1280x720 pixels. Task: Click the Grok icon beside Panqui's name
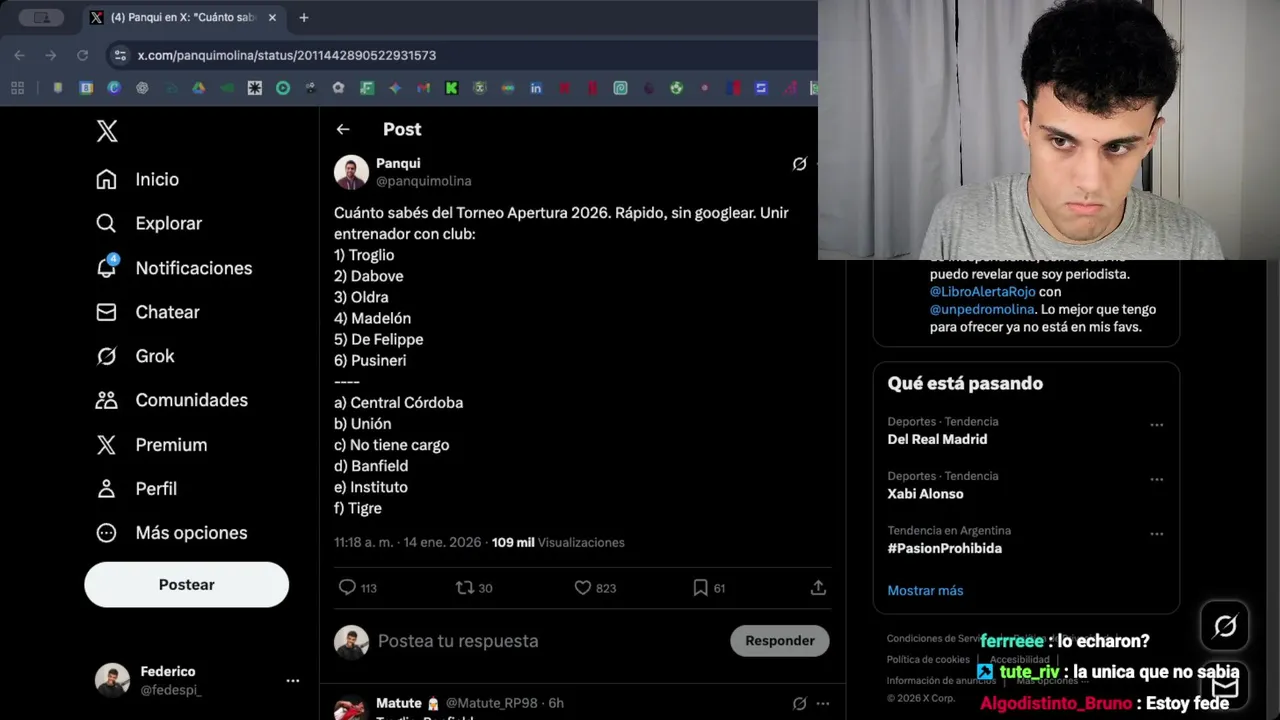point(799,164)
